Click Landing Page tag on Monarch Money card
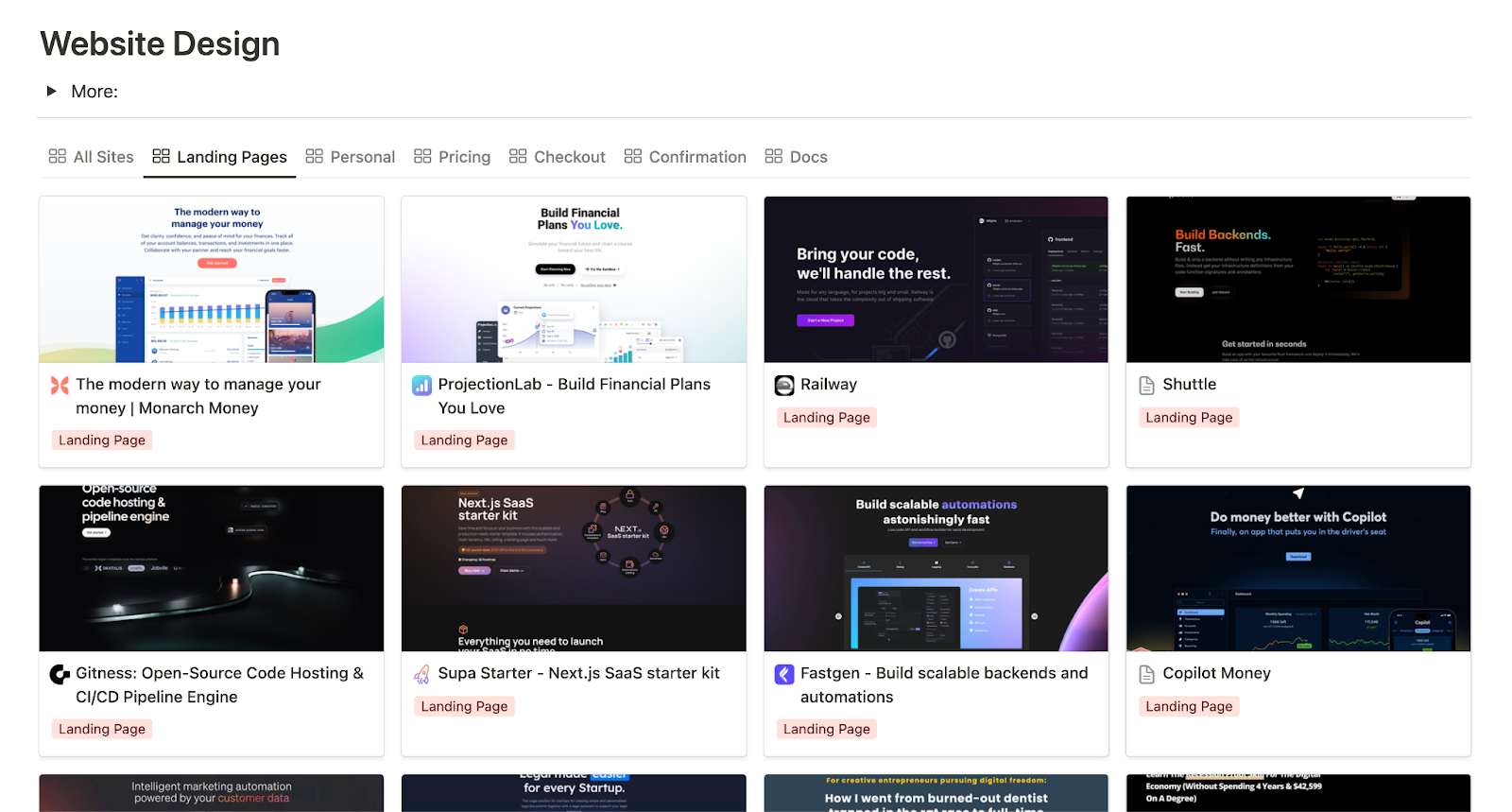 pos(102,441)
